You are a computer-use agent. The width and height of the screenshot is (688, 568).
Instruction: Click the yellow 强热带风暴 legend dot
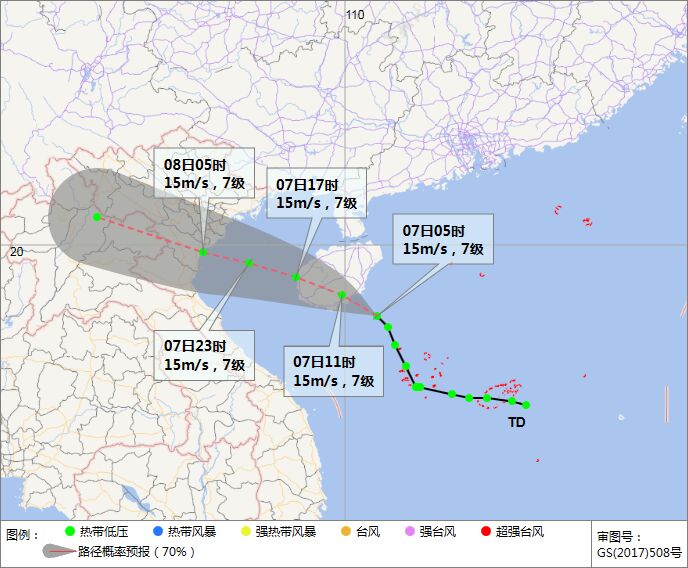pyautogui.click(x=245, y=532)
